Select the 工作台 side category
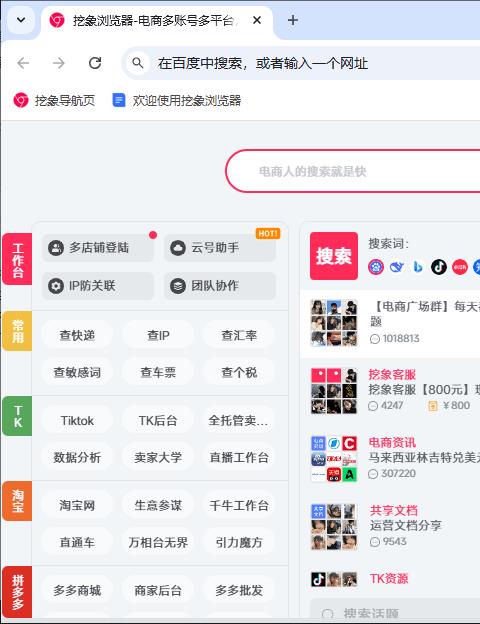The width and height of the screenshot is (480, 624). click(17, 259)
